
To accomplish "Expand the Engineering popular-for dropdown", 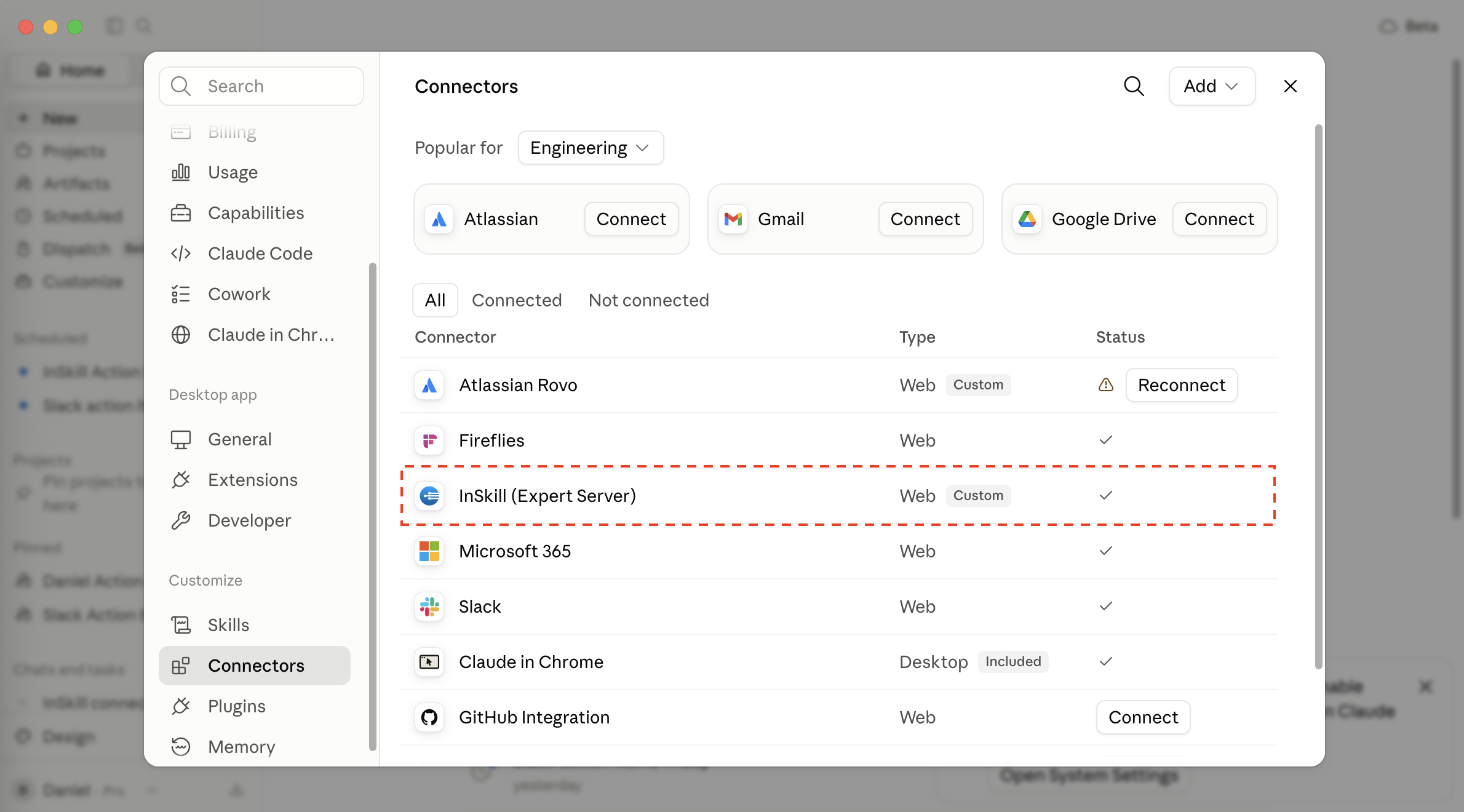I will pyautogui.click(x=591, y=148).
